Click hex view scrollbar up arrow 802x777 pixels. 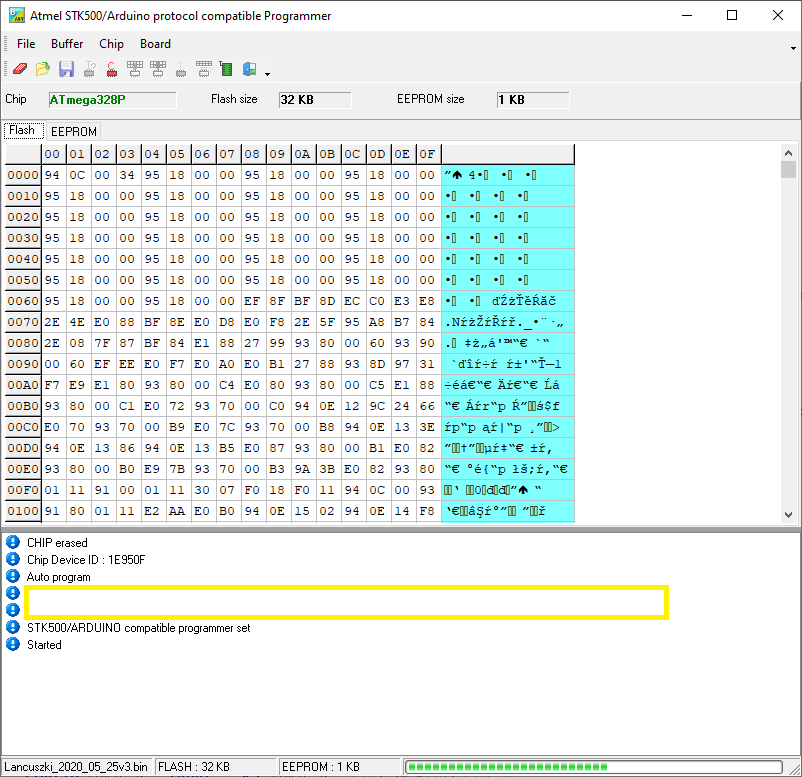click(x=788, y=153)
